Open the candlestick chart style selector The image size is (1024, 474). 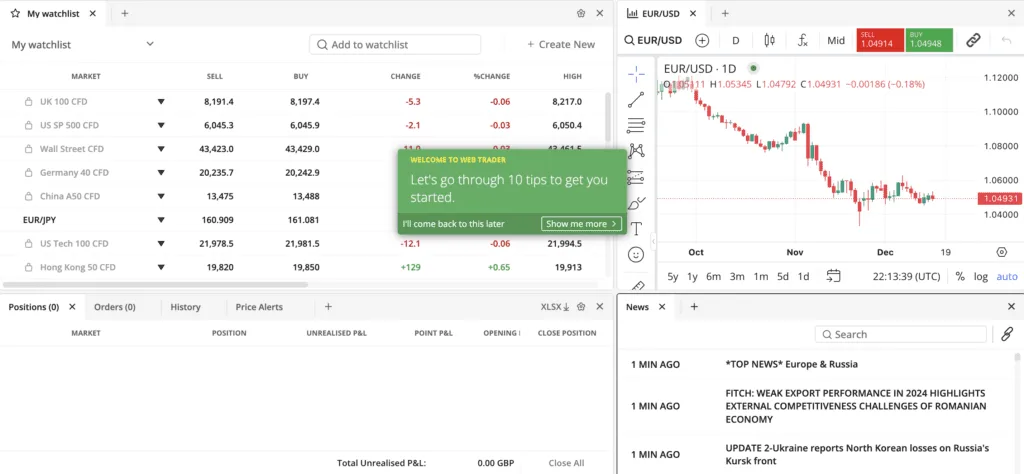coord(769,40)
